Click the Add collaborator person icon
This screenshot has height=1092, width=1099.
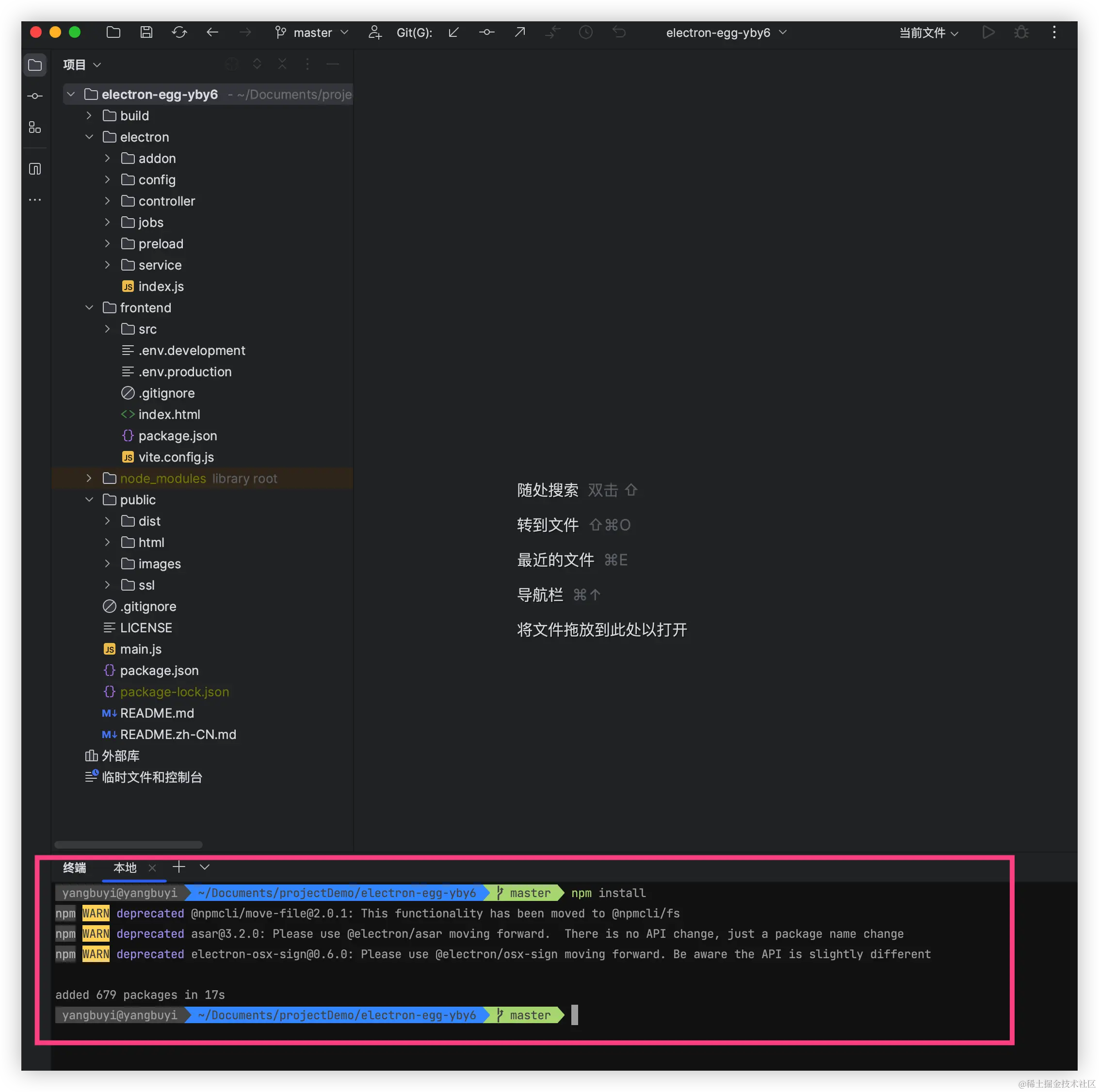(374, 32)
